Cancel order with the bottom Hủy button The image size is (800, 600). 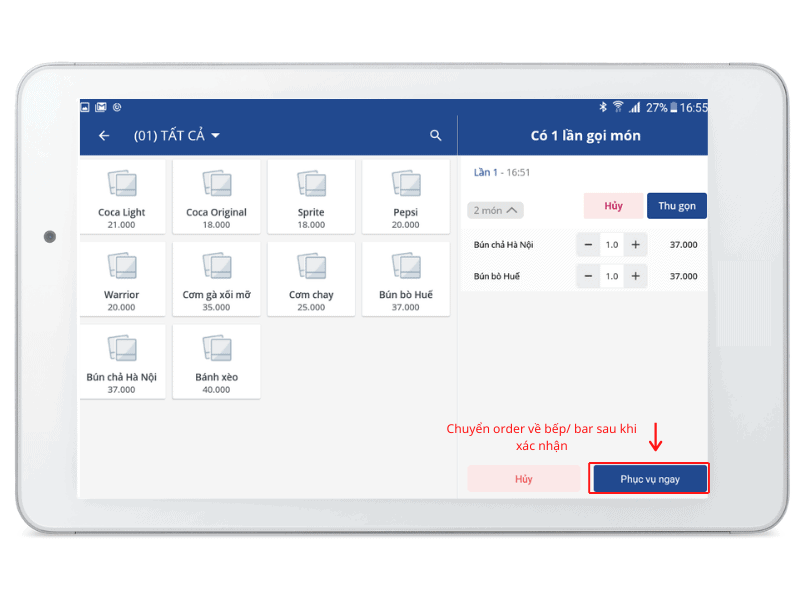point(524,479)
